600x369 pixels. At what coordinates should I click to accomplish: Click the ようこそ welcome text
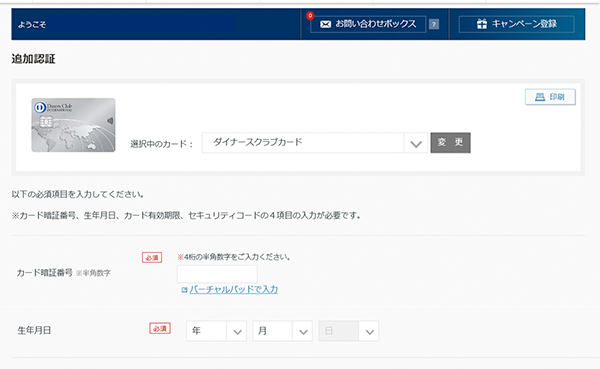click(32, 24)
